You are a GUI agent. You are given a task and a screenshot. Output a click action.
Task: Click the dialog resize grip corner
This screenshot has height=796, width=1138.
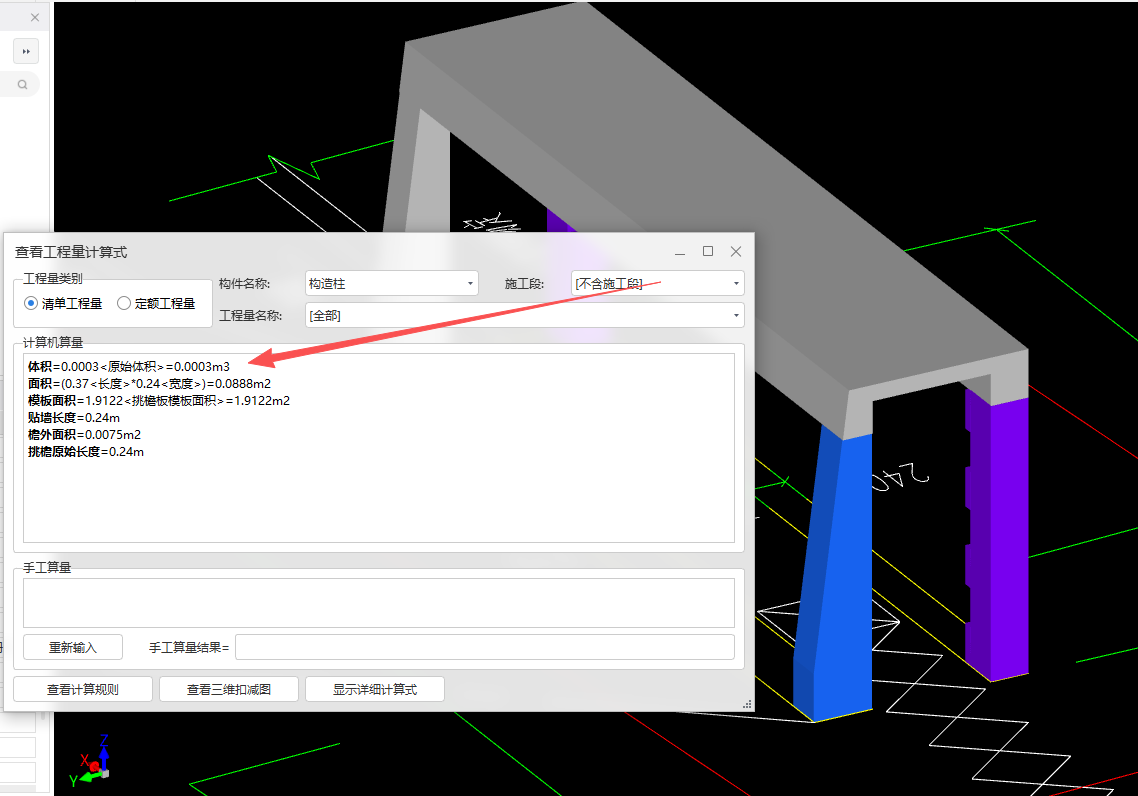pos(747,704)
